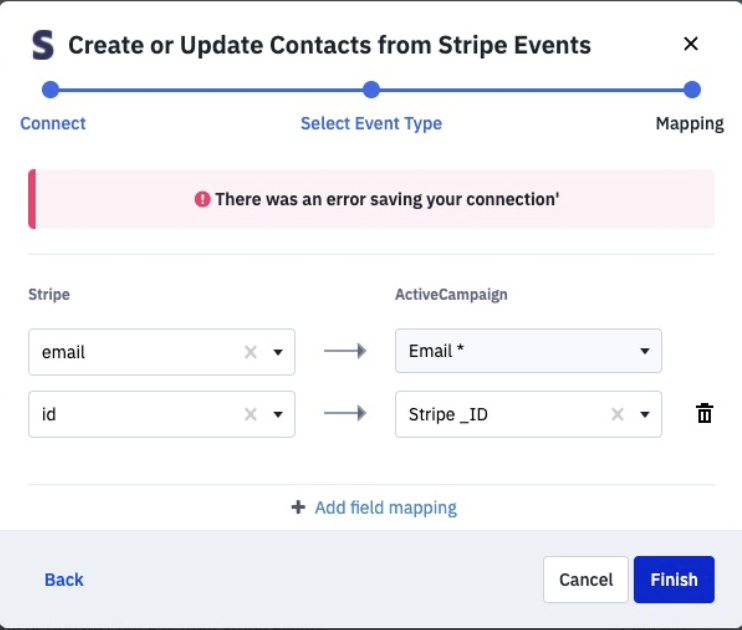Screen dimensions: 742x630
Task: Open the Email * ActiveCampaign dropdown
Action: pos(645,352)
